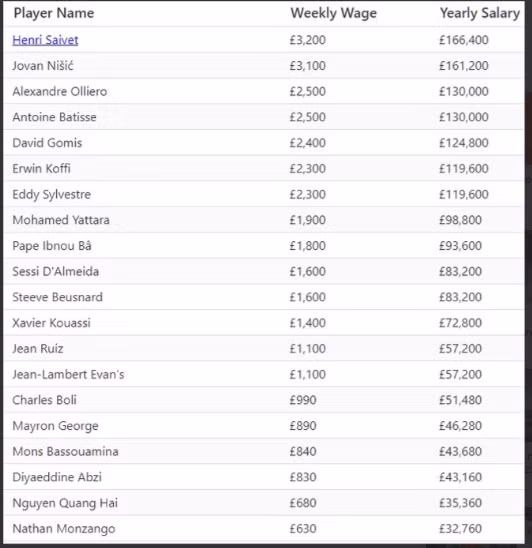Click the Player Name column header
Viewport: 532px width, 548px height.
[54, 13]
